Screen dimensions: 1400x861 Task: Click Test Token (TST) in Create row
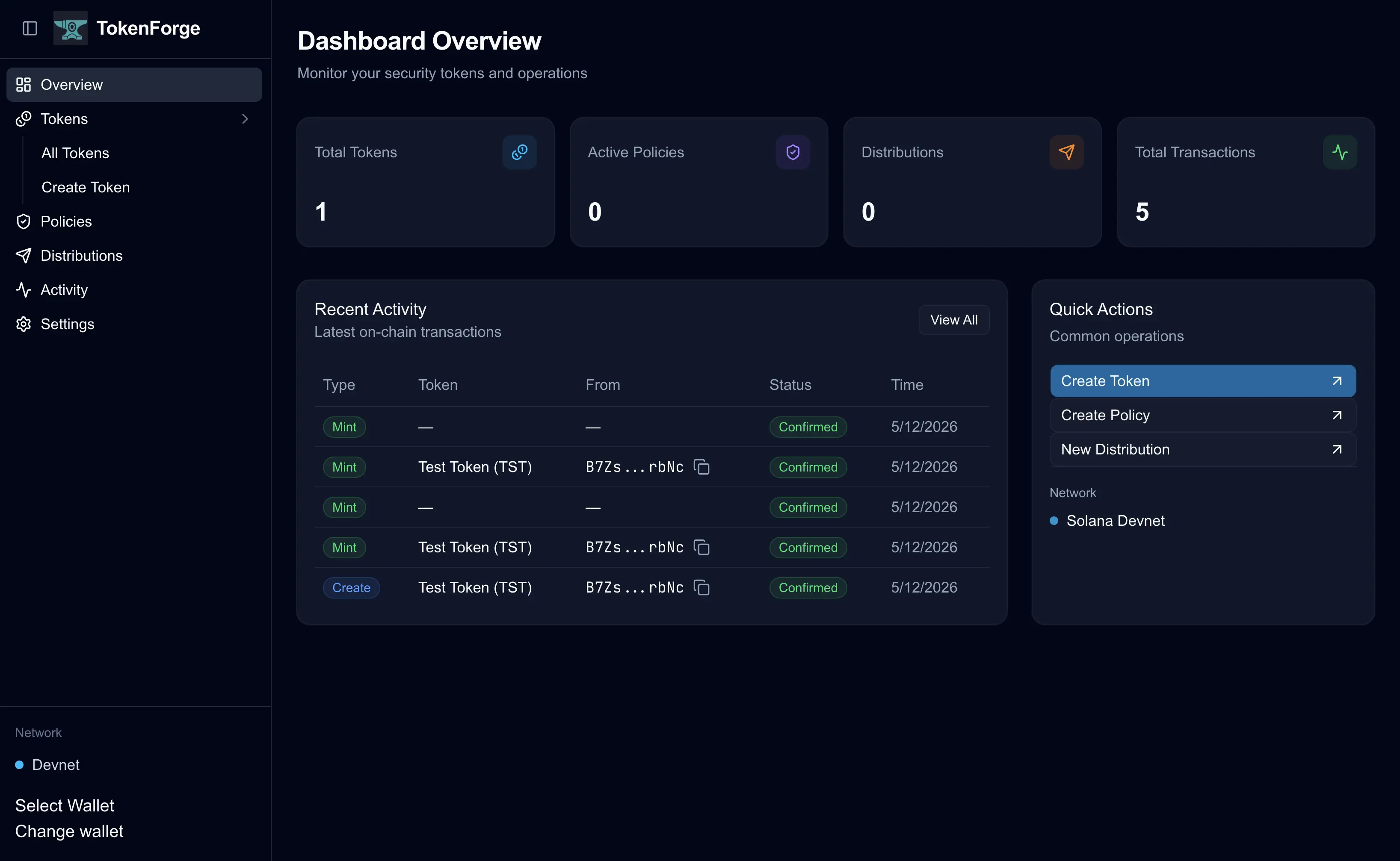coord(475,587)
